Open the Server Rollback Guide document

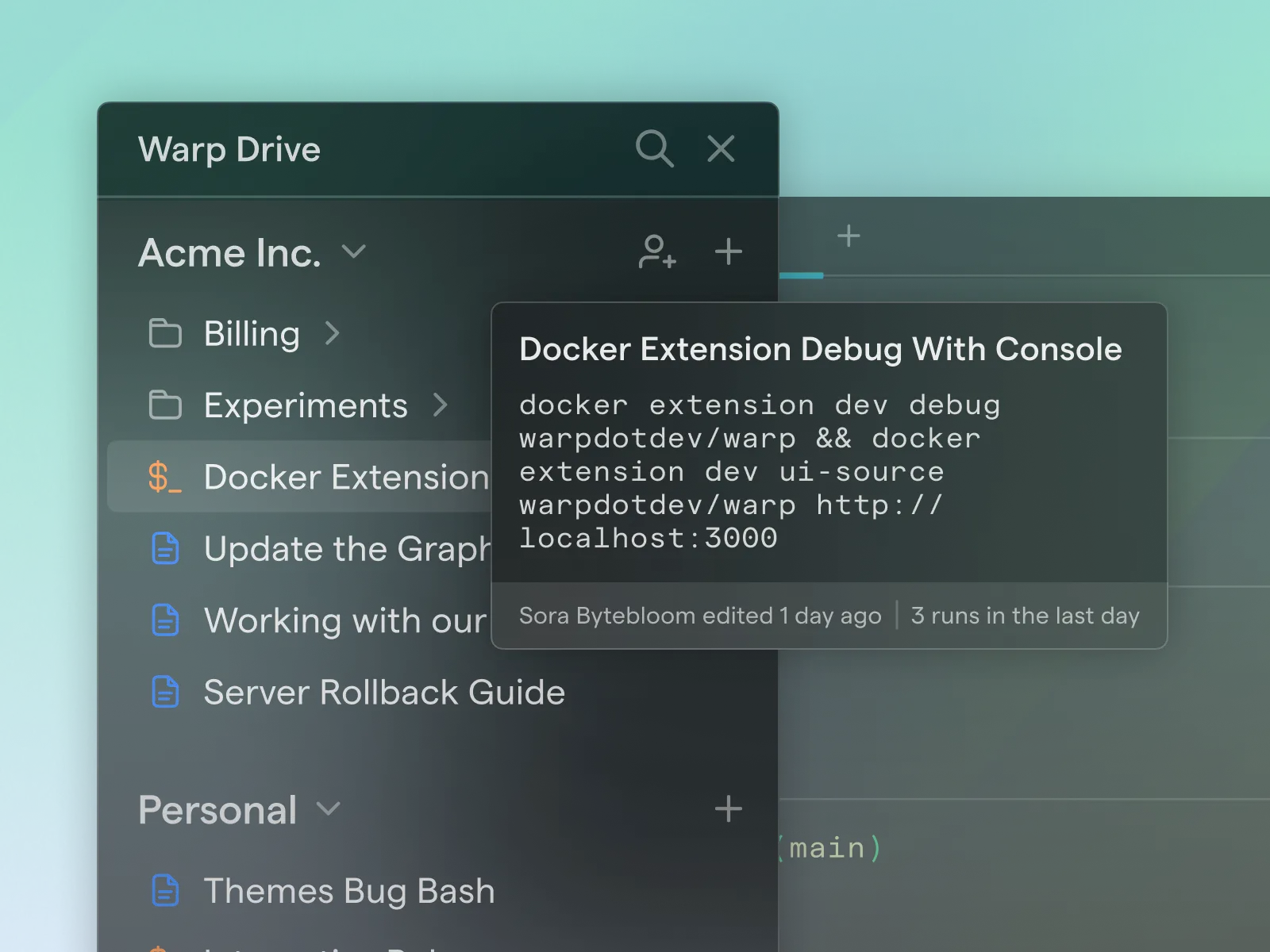(x=383, y=692)
